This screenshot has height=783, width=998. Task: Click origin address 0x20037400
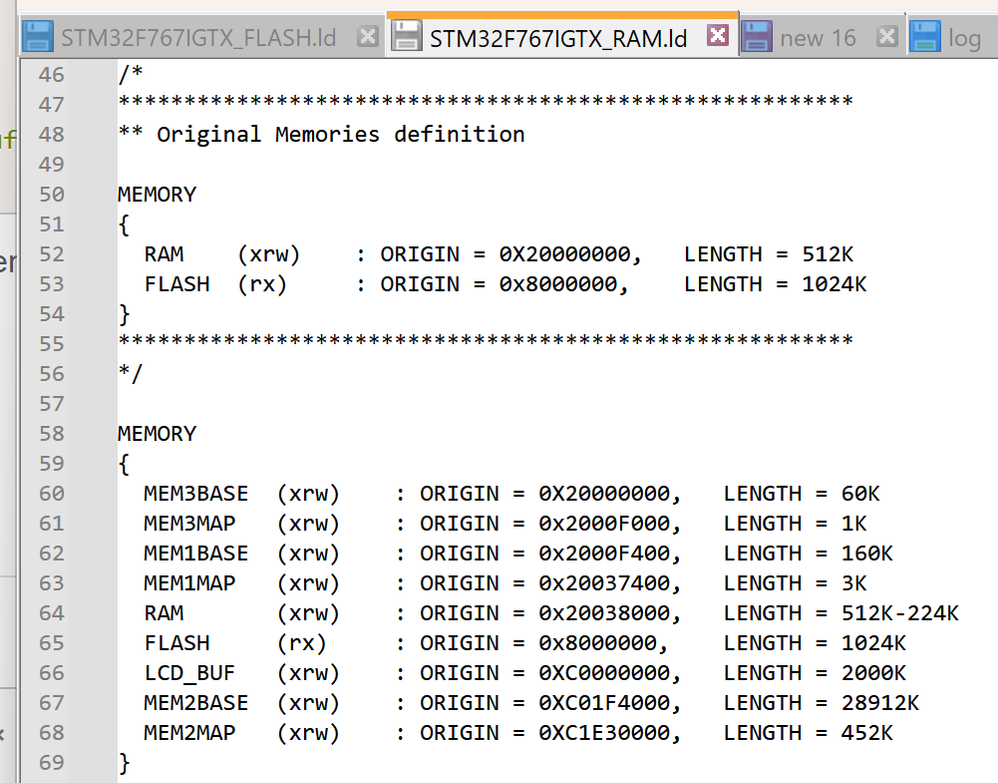605,583
